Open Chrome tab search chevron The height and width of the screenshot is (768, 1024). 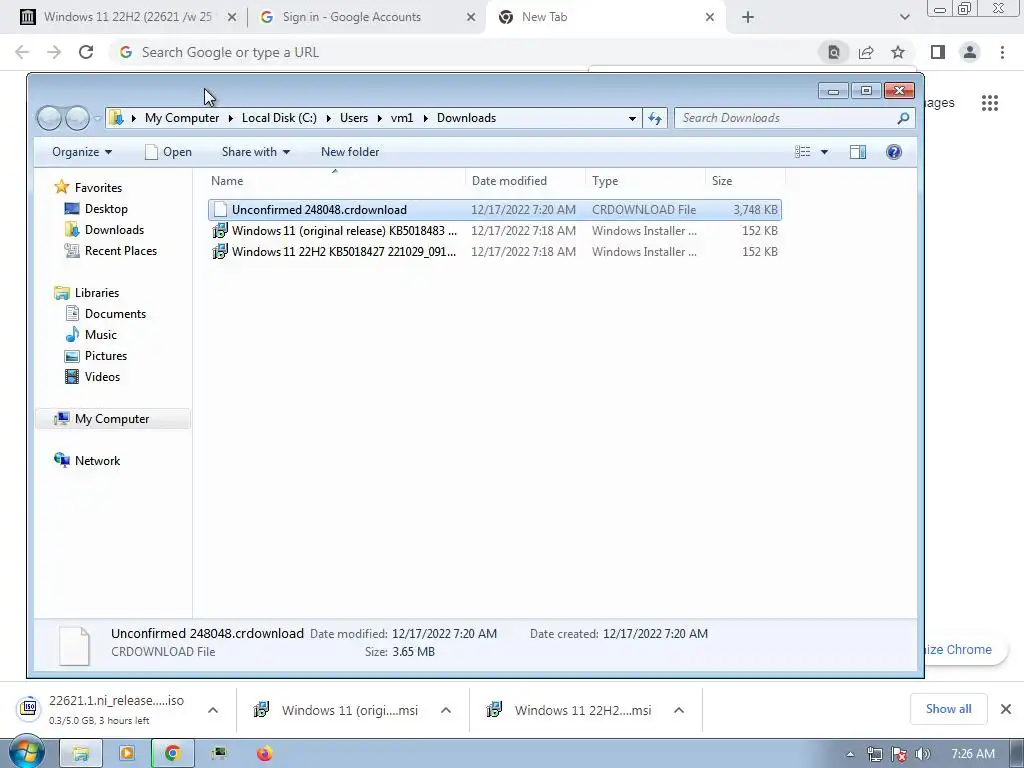904,18
